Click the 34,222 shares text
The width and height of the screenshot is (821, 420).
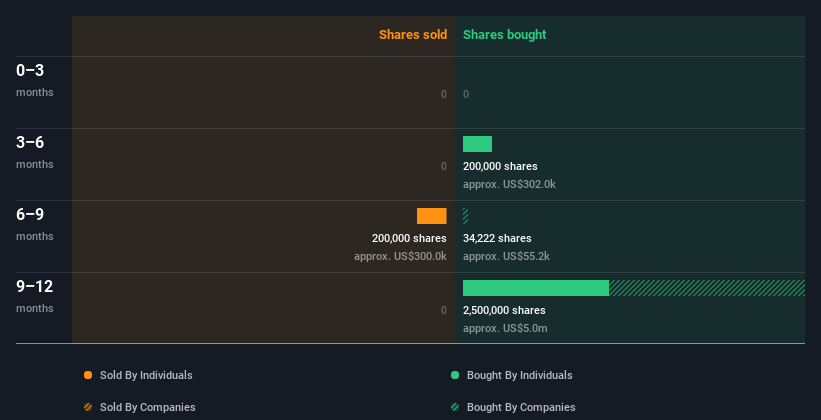[x=497, y=238]
